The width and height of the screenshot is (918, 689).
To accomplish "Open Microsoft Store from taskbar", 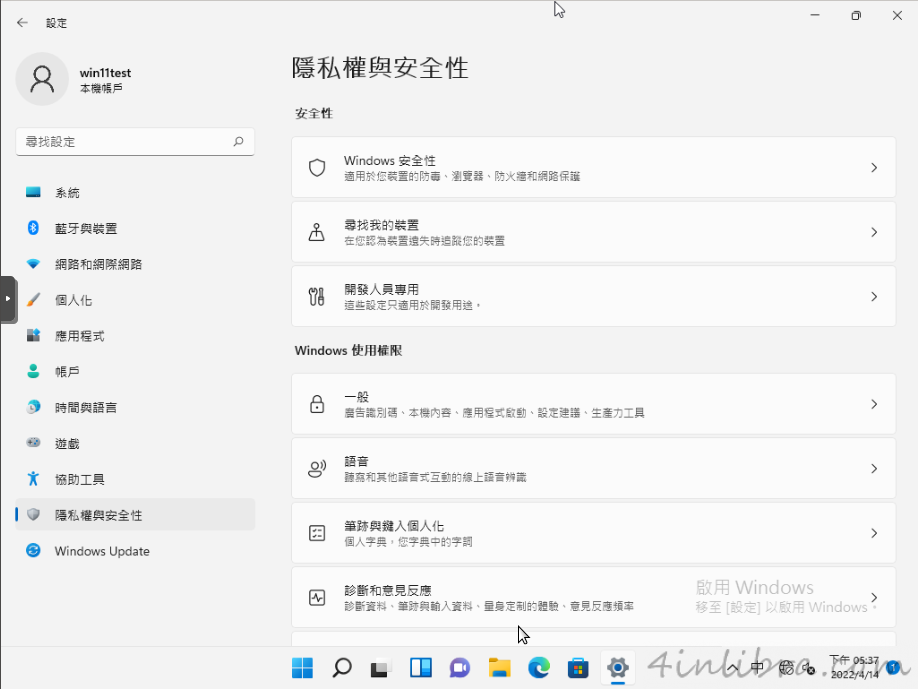I will tap(578, 667).
